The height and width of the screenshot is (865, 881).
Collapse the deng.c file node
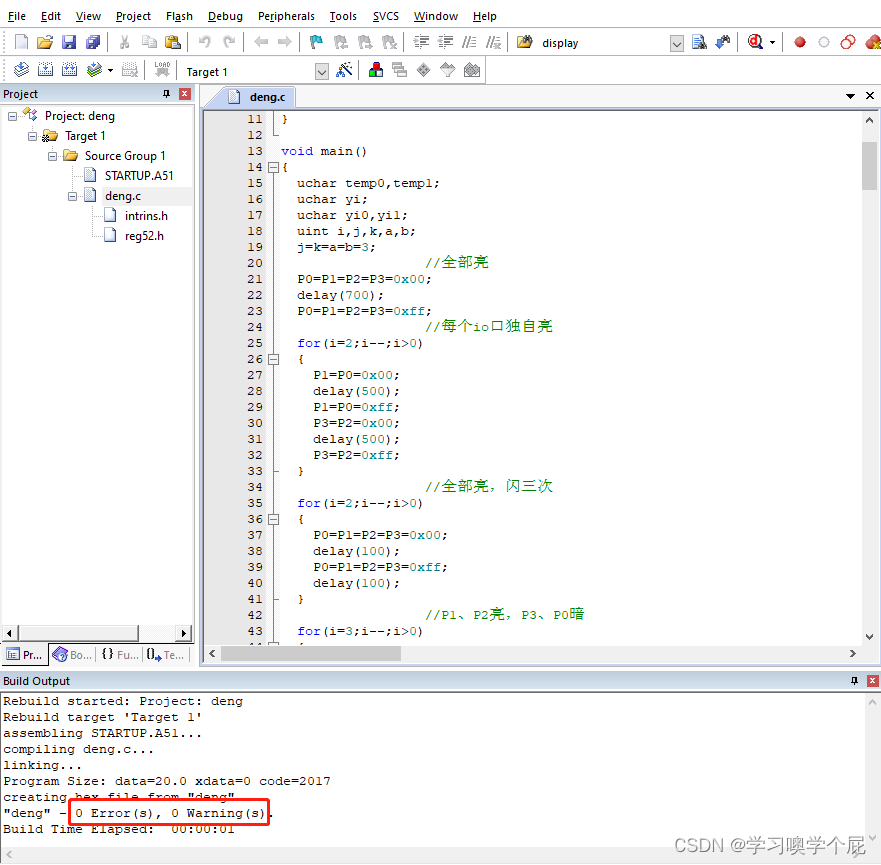click(72, 196)
